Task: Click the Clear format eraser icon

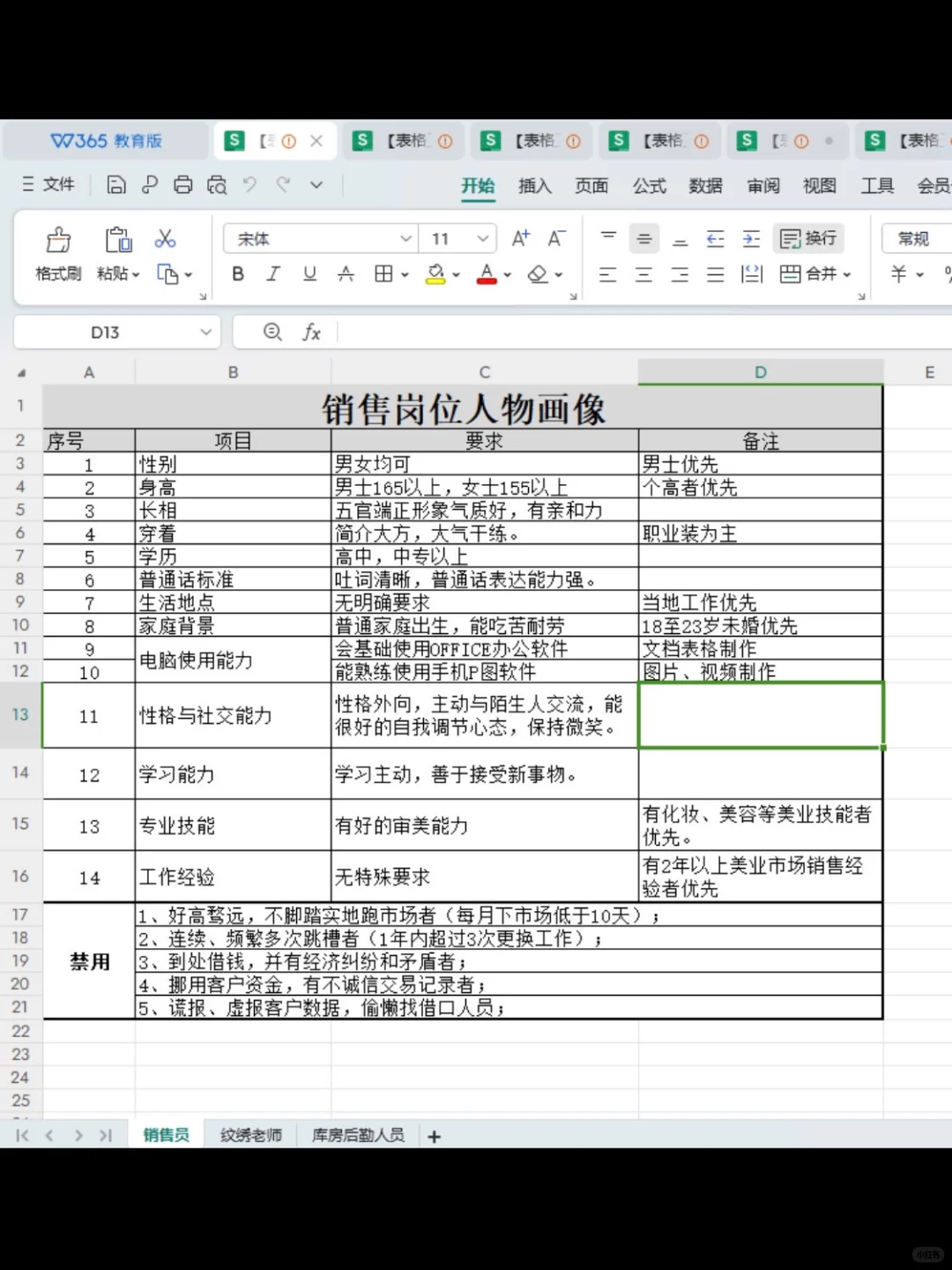Action: tap(538, 274)
